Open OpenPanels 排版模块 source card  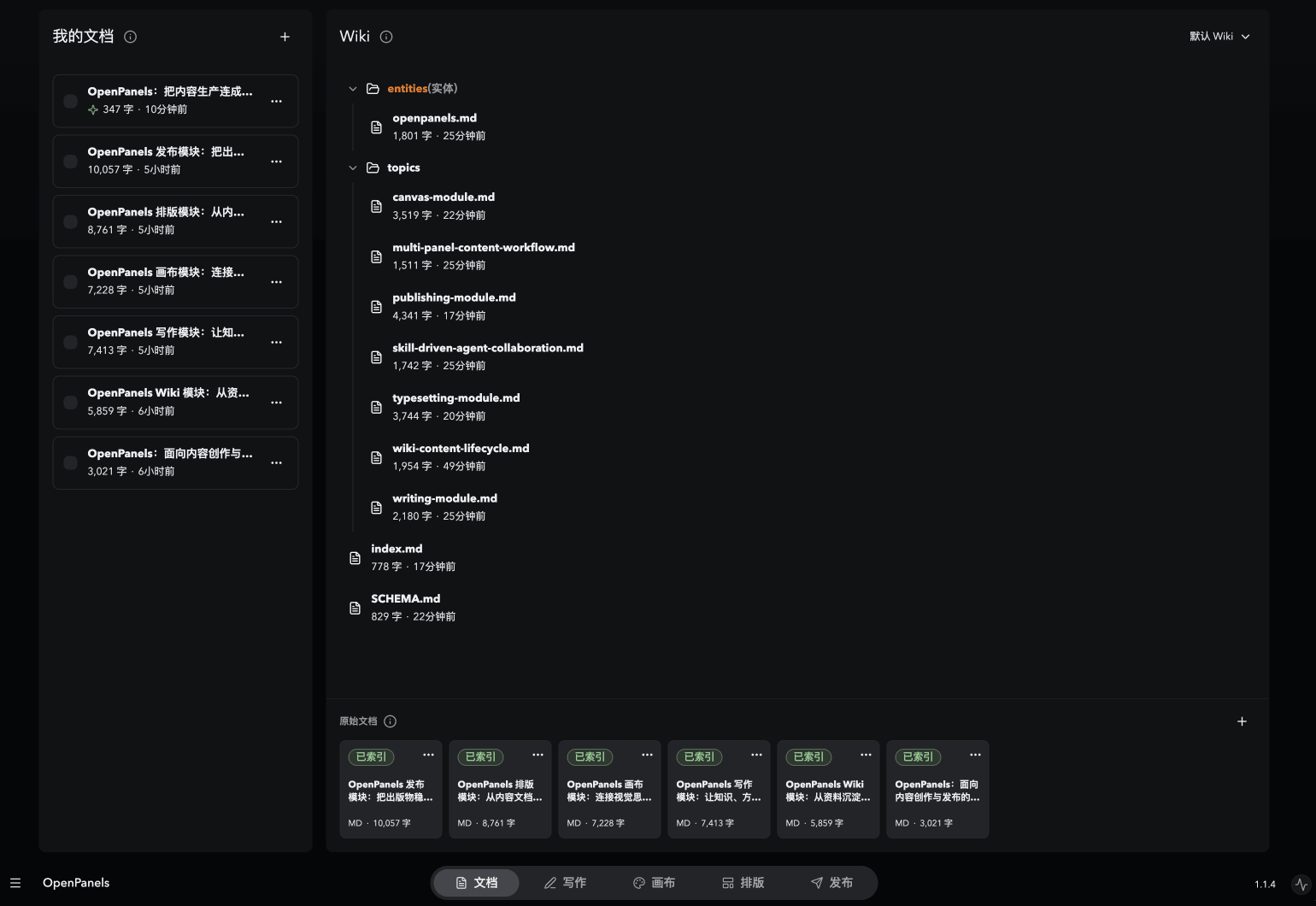tap(500, 791)
